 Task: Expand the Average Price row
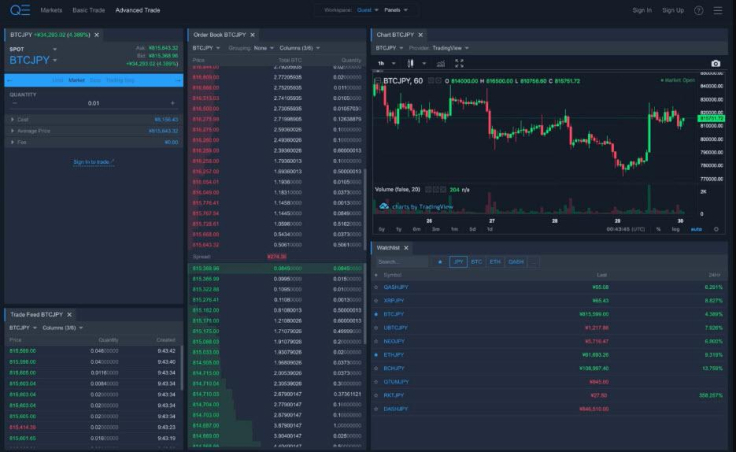[x=94, y=131]
